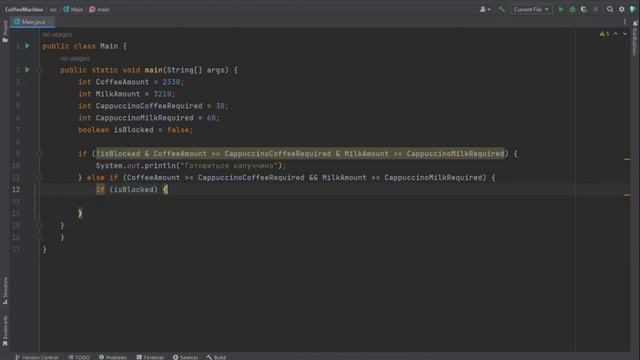Click the lower warning stripe mark on the scrollbar
Image resolution: width=640 pixels, height=360 pixels.
point(627,195)
